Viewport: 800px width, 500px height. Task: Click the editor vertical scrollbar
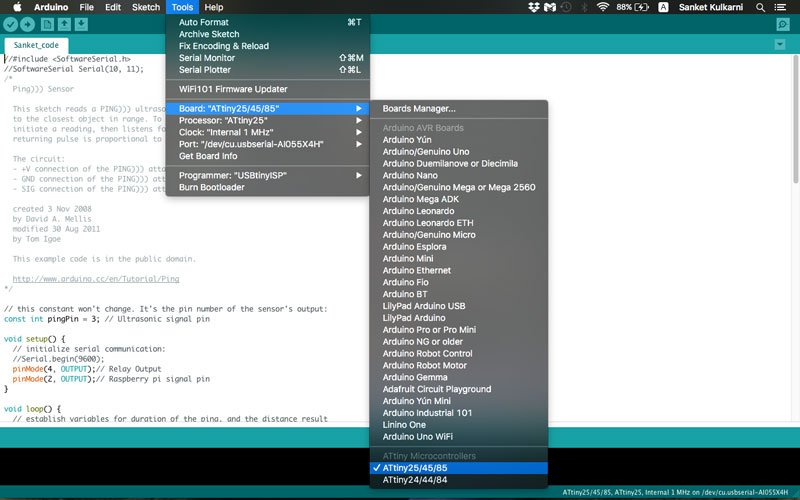tap(796, 120)
